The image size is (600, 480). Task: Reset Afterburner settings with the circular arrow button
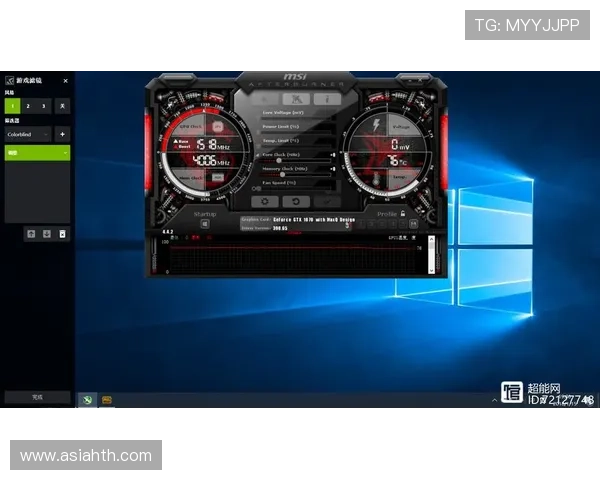[296, 201]
